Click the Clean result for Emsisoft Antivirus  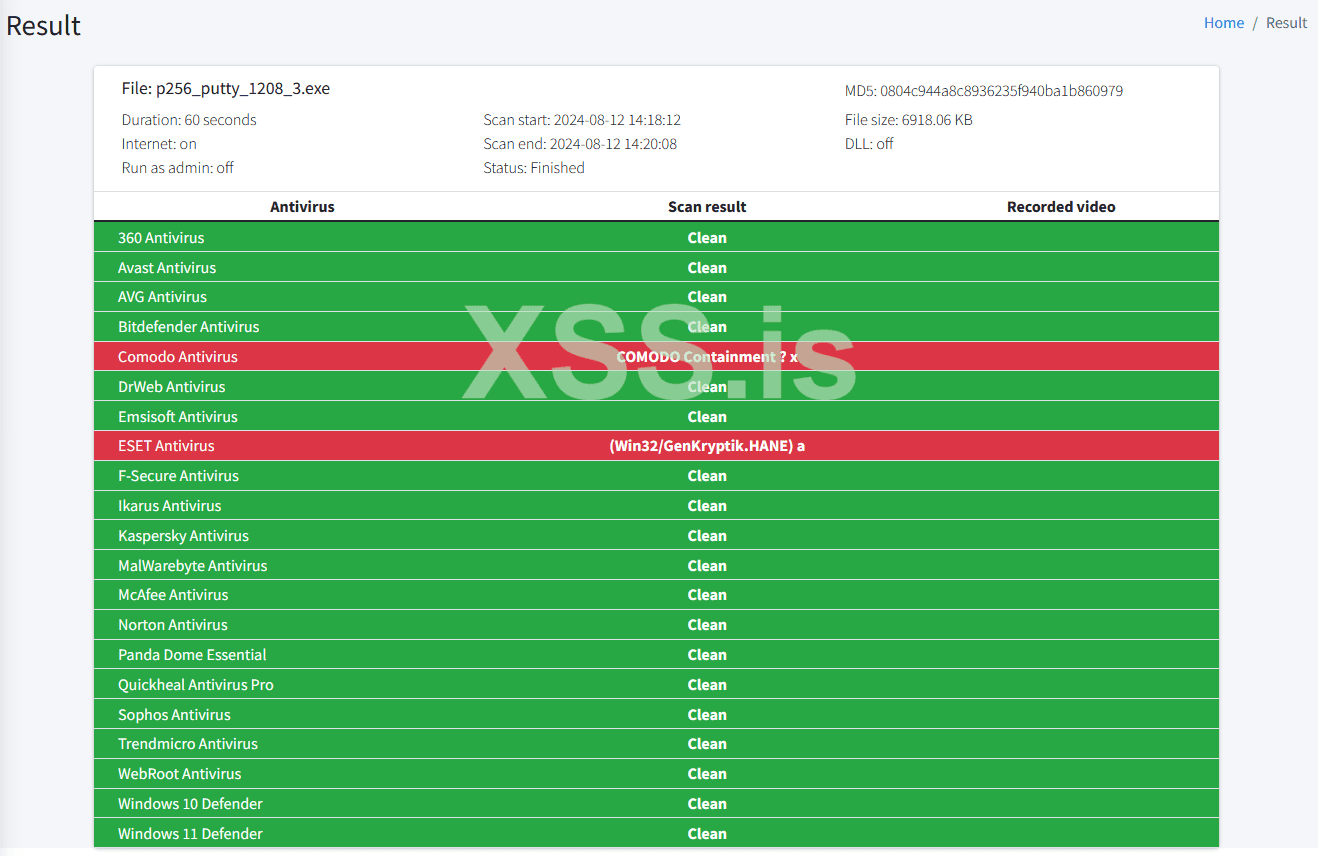[707, 417]
